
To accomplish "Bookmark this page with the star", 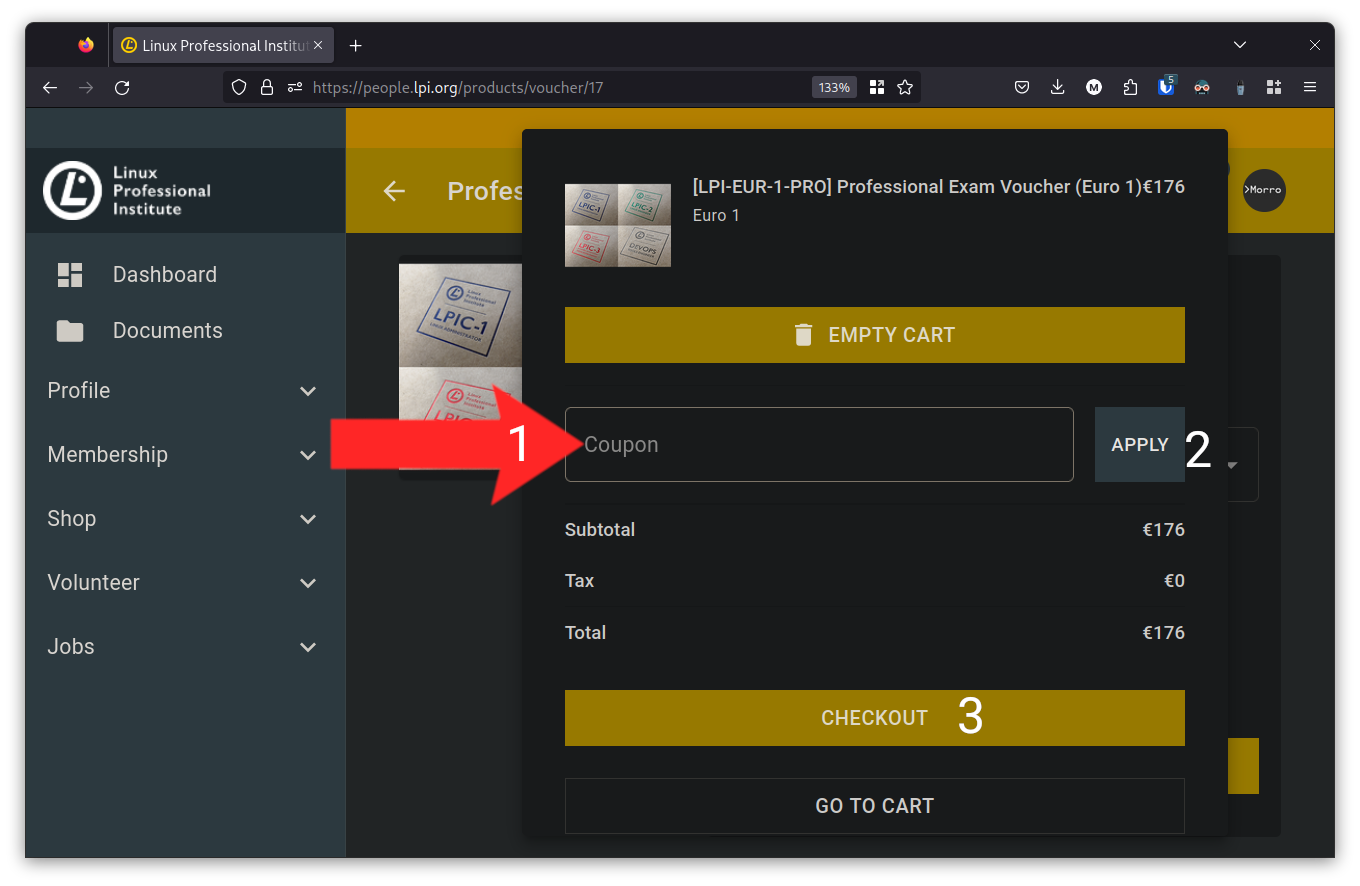I will [x=905, y=88].
